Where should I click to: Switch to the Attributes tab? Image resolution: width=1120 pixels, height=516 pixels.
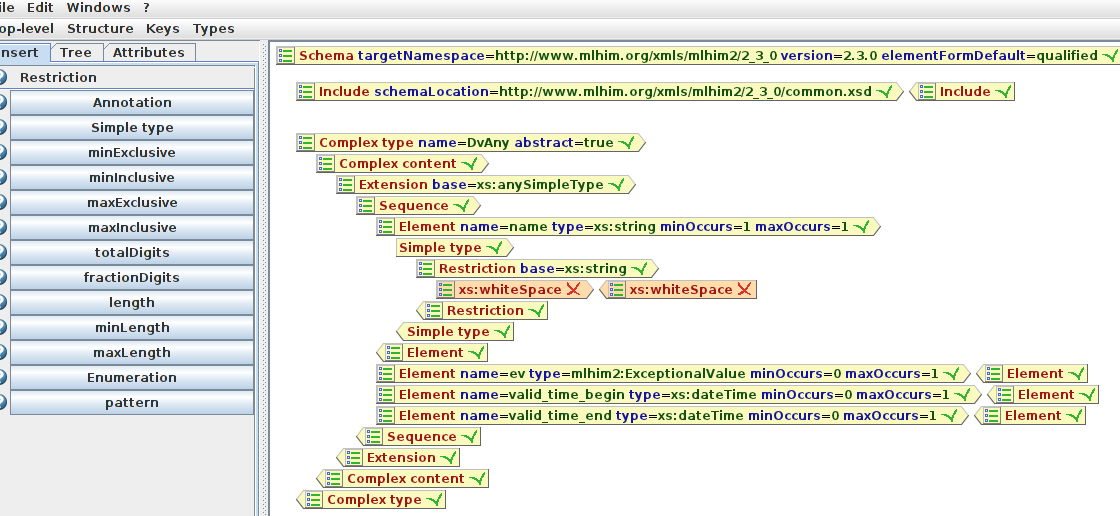[x=148, y=53]
